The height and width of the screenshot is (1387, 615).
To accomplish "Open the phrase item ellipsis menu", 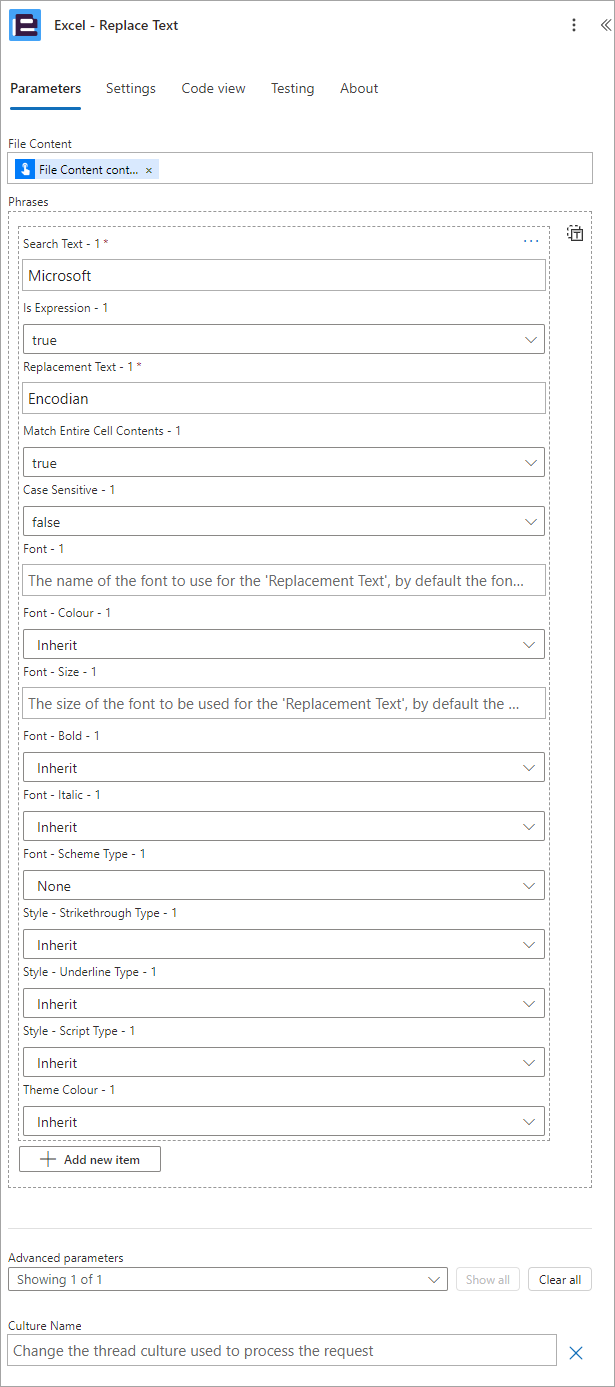I will click(531, 241).
